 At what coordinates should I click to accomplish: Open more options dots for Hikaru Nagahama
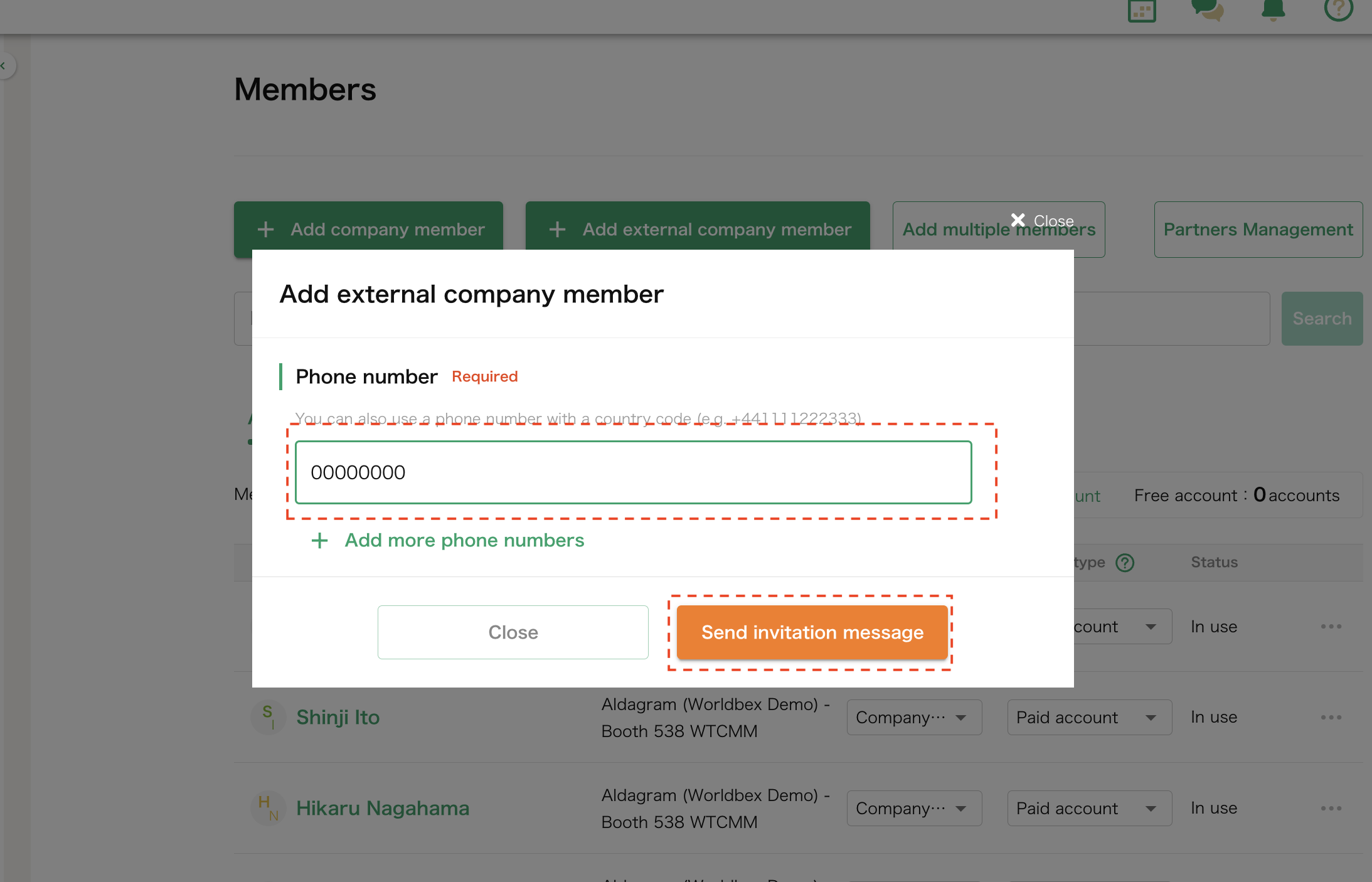[x=1331, y=809]
